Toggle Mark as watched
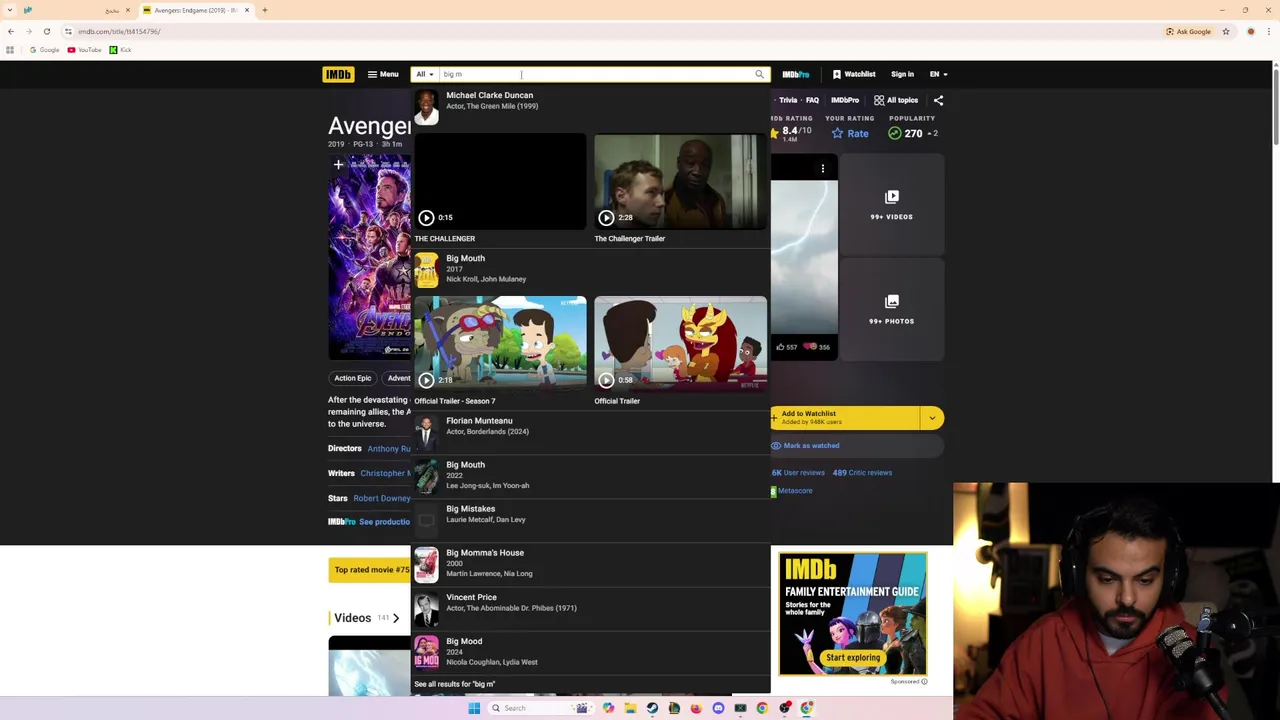Image resolution: width=1280 pixels, height=720 pixels. click(805, 446)
